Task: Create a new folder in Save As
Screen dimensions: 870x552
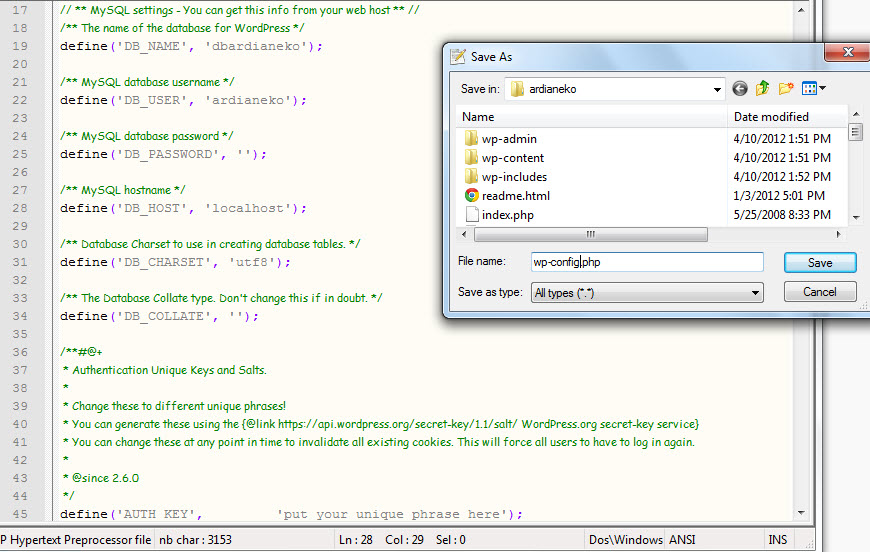Action: (x=786, y=88)
